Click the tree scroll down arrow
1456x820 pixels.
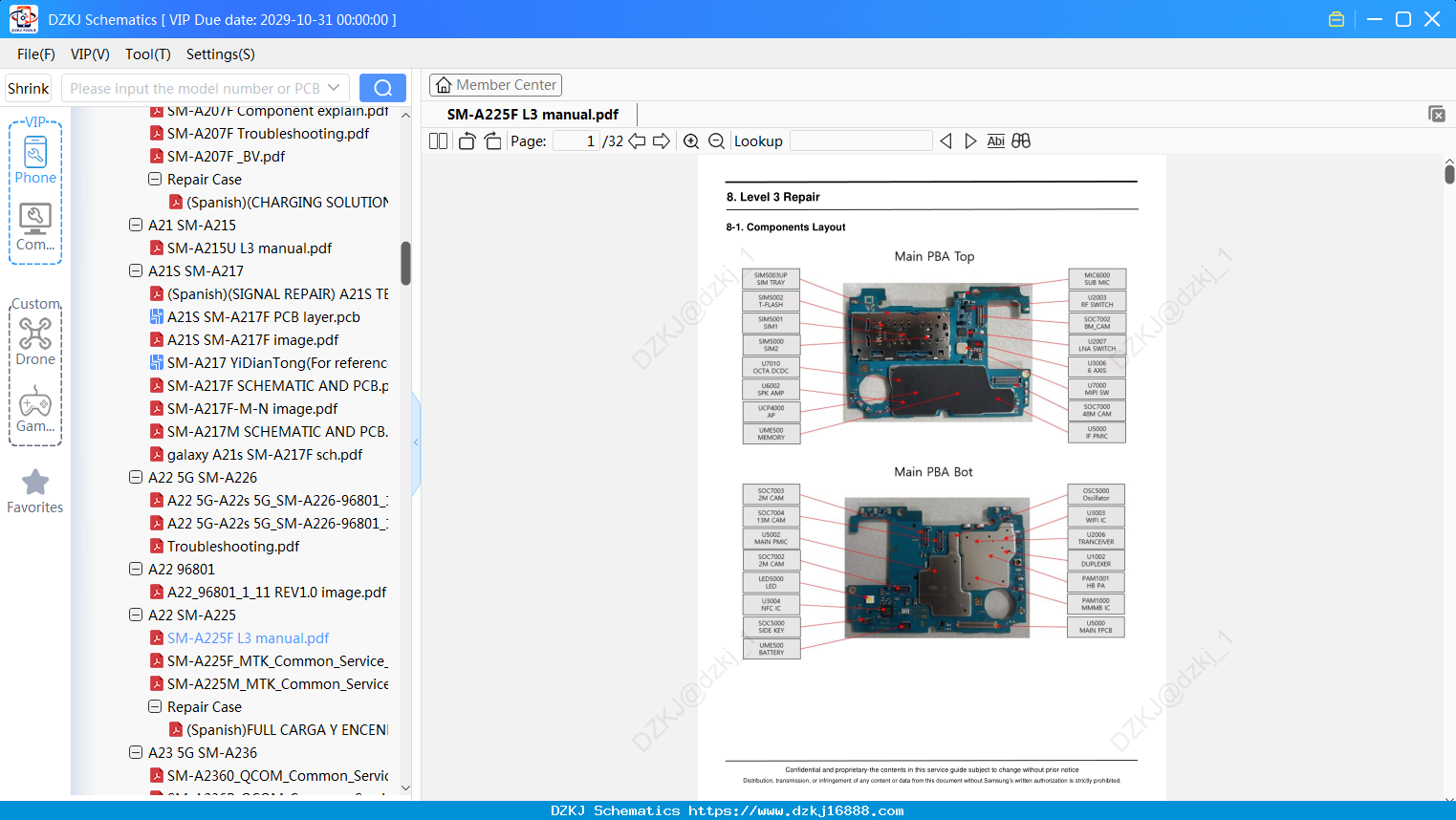coord(405,788)
